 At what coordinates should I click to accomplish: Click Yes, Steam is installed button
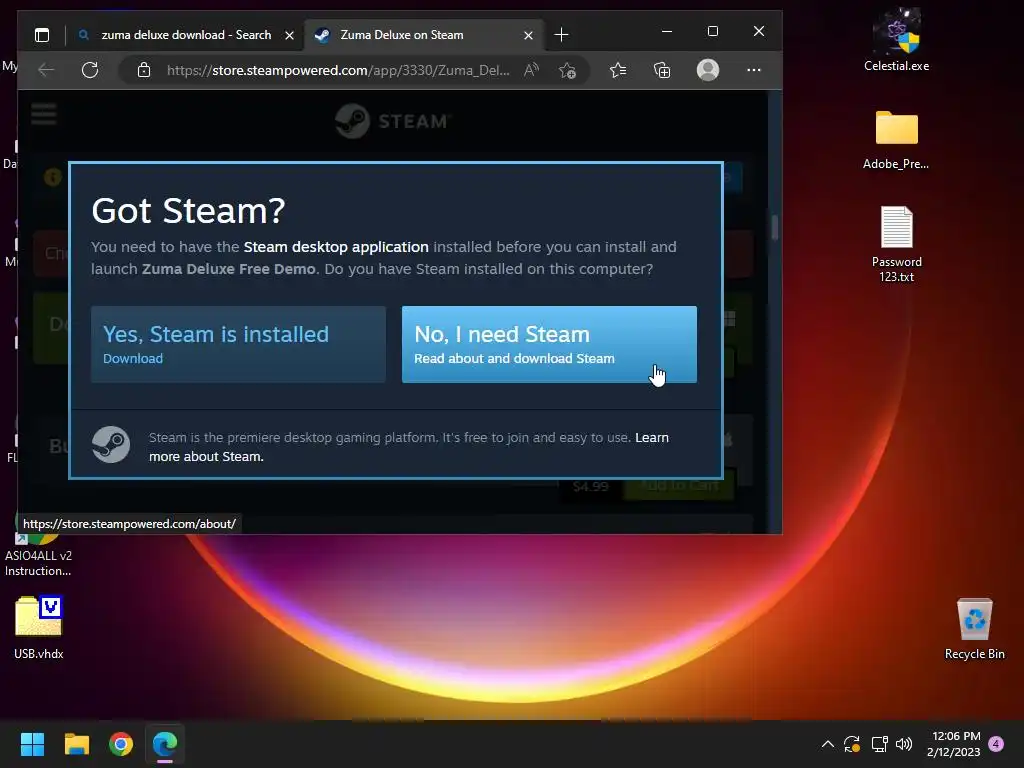tap(238, 344)
